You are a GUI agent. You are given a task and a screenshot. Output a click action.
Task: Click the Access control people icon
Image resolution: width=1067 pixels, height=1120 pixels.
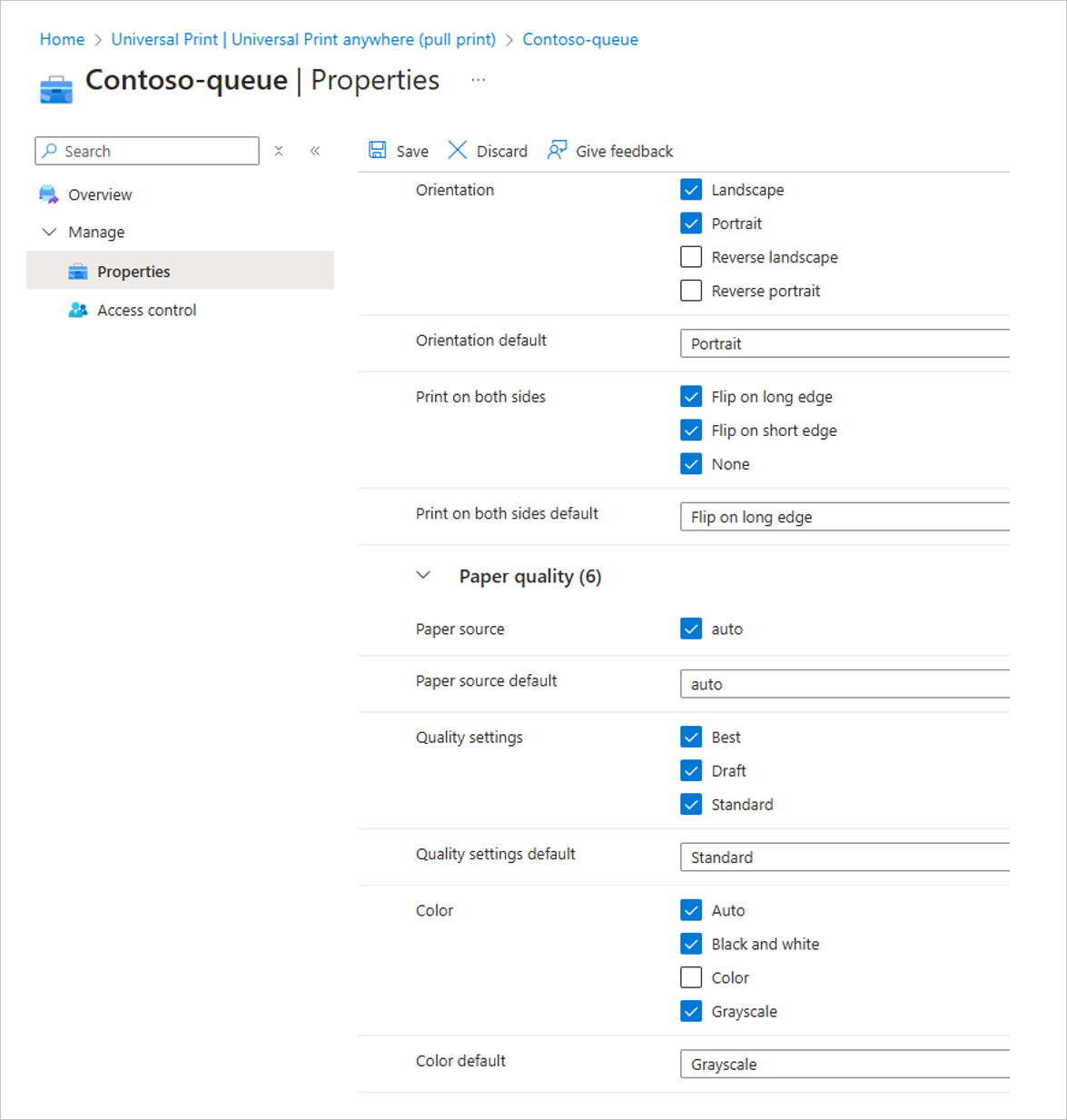point(78,310)
